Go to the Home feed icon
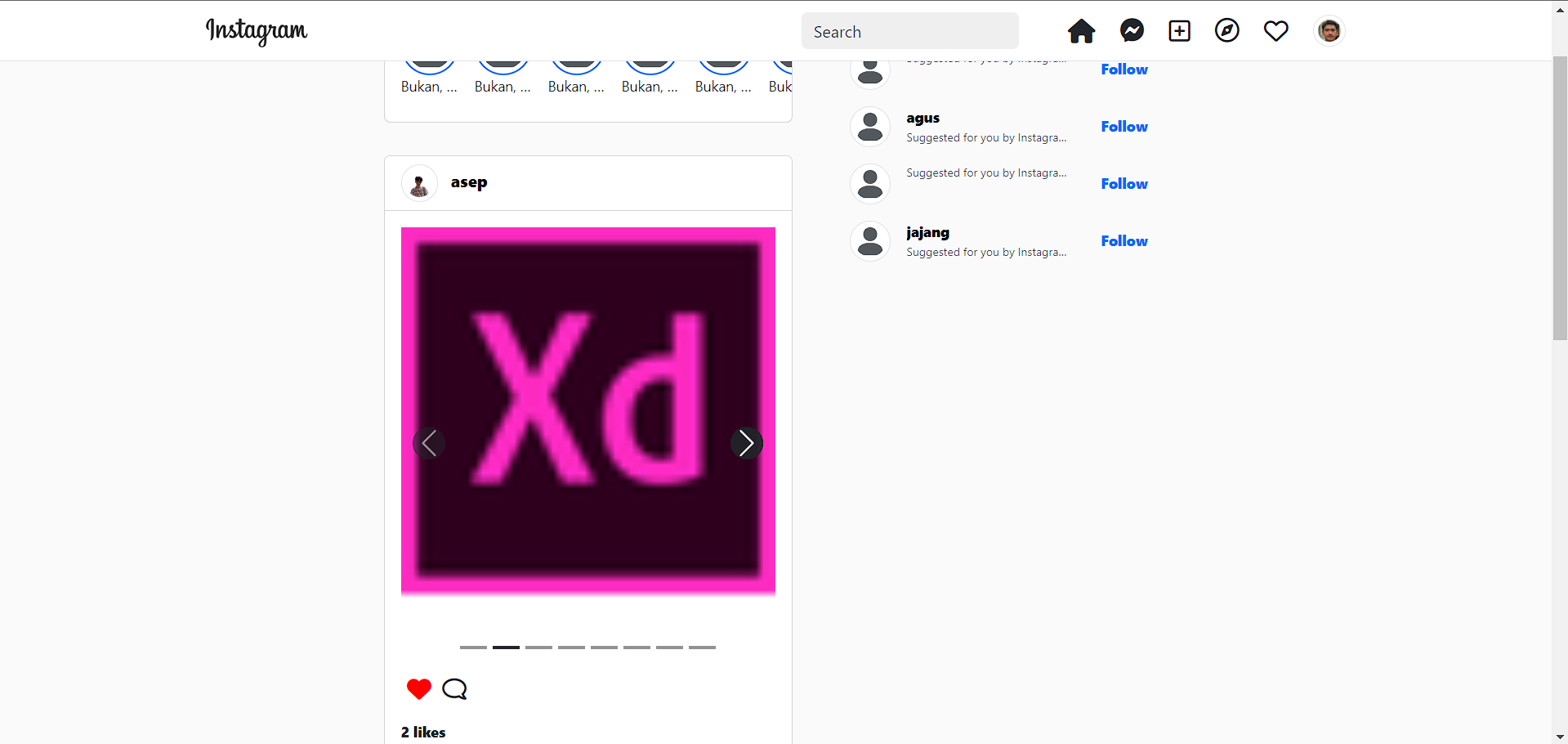 (x=1081, y=31)
